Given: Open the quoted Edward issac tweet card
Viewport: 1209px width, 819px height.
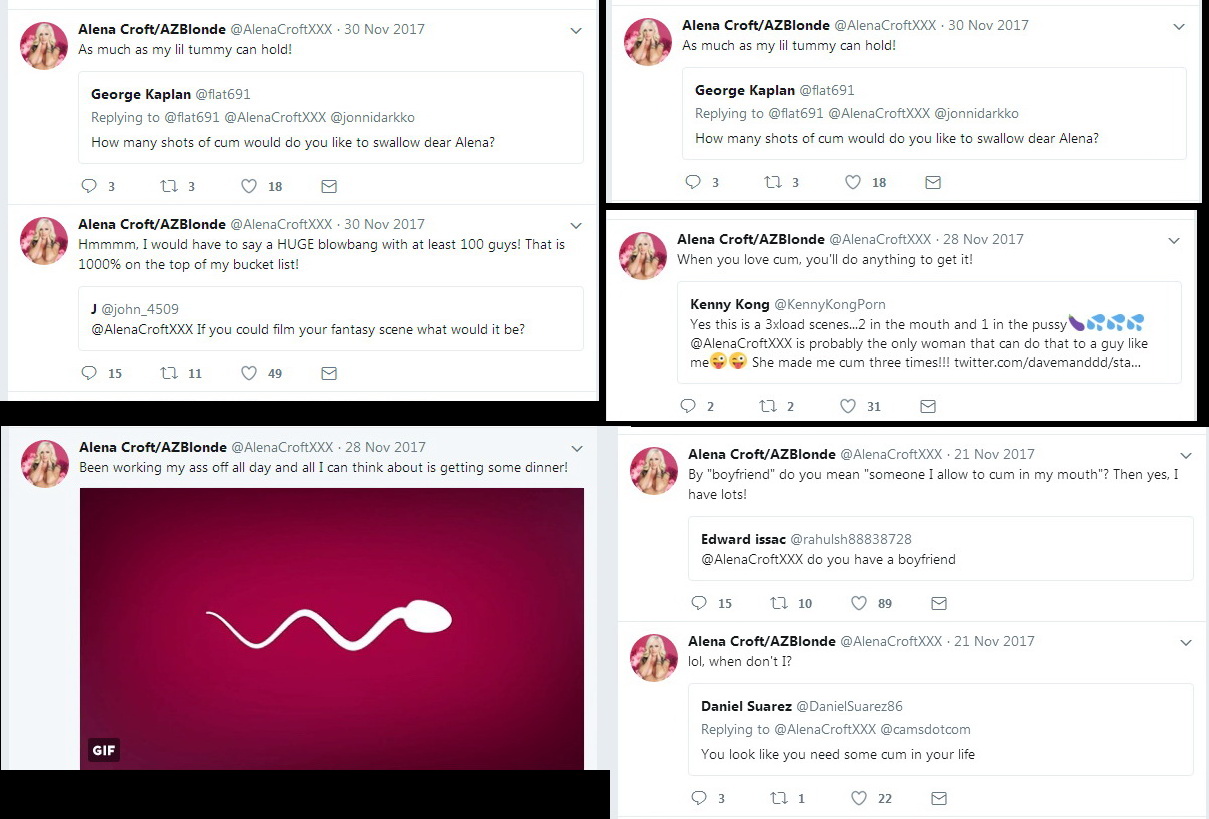Looking at the screenshot, I should (940, 548).
